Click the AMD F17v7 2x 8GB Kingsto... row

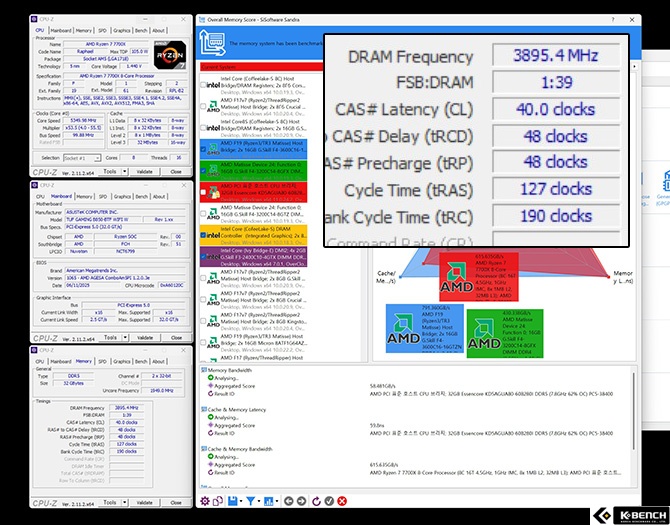254,321
